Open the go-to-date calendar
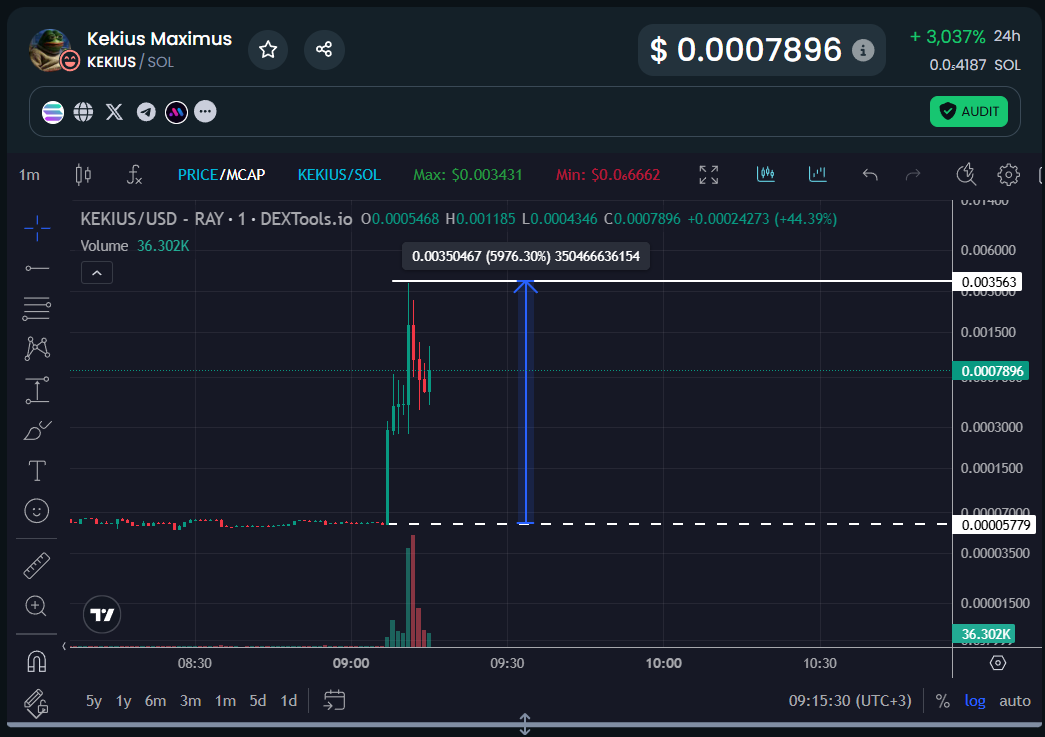Screen dimensions: 1045x737 (x=334, y=700)
